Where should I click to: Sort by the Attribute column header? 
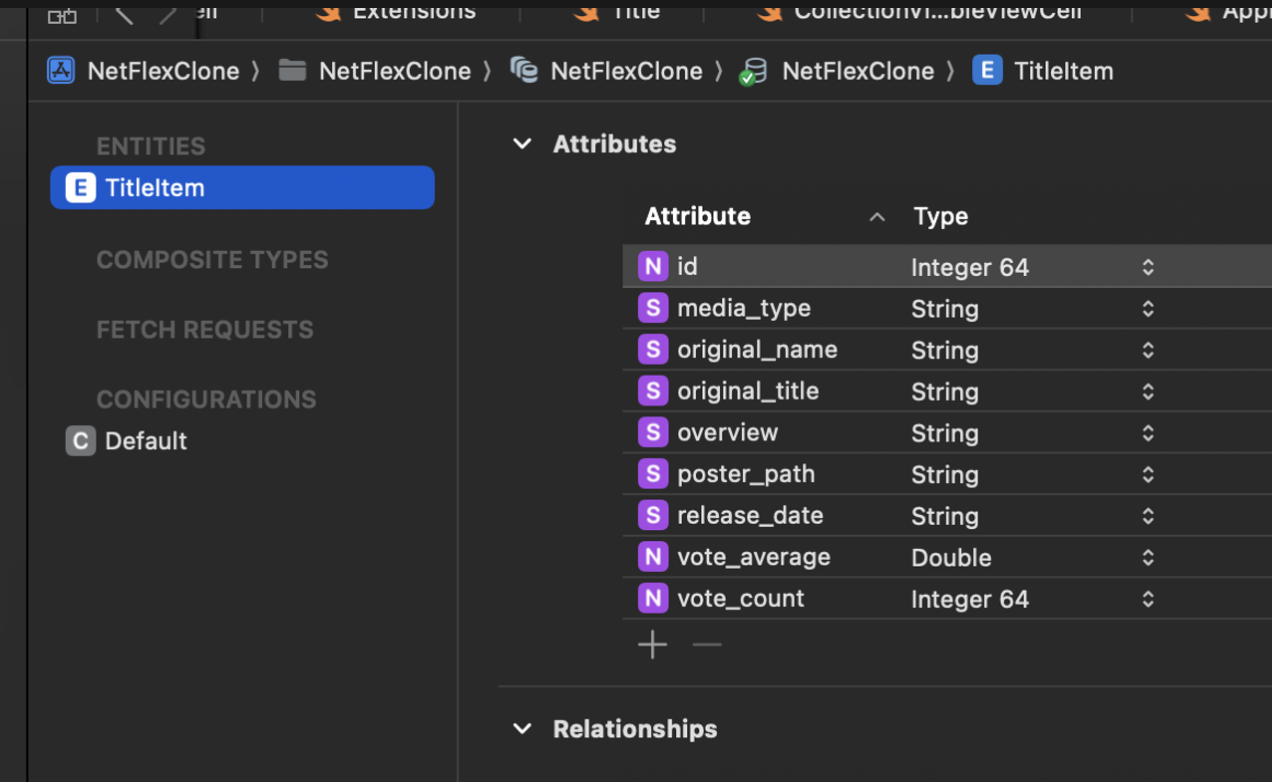pyautogui.click(x=698, y=217)
